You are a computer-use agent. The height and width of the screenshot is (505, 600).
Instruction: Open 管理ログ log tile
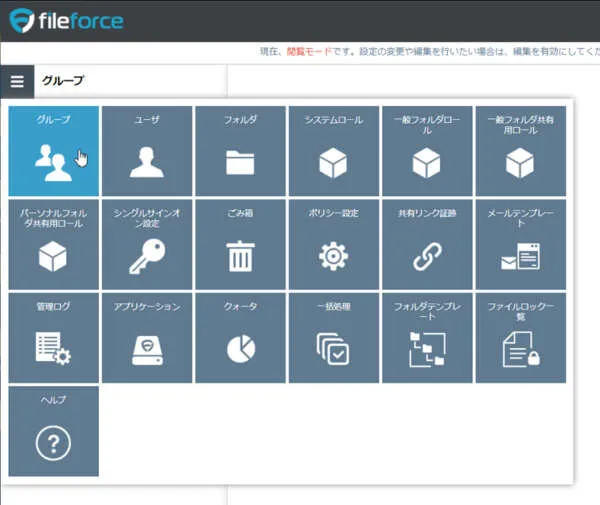click(x=53, y=338)
